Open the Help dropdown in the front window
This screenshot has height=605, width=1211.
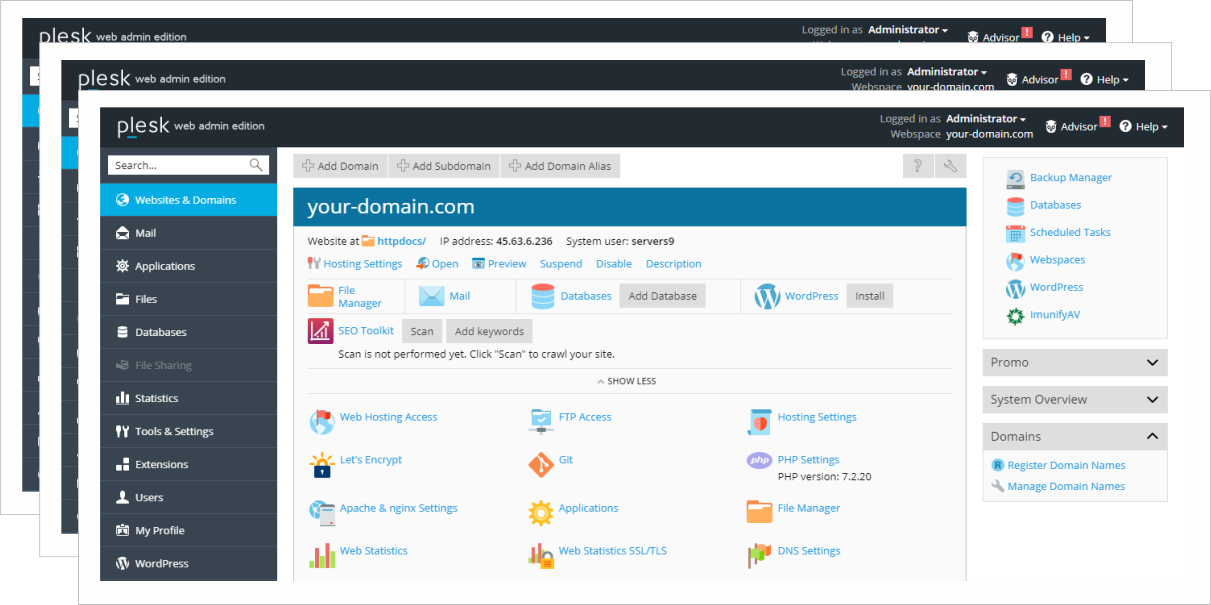(x=1144, y=127)
